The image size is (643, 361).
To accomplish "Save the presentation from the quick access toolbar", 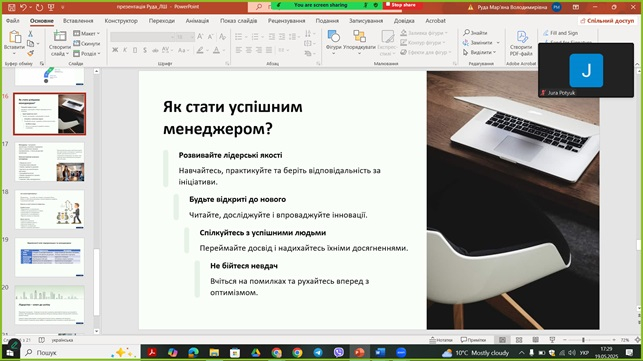I will pos(12,7).
